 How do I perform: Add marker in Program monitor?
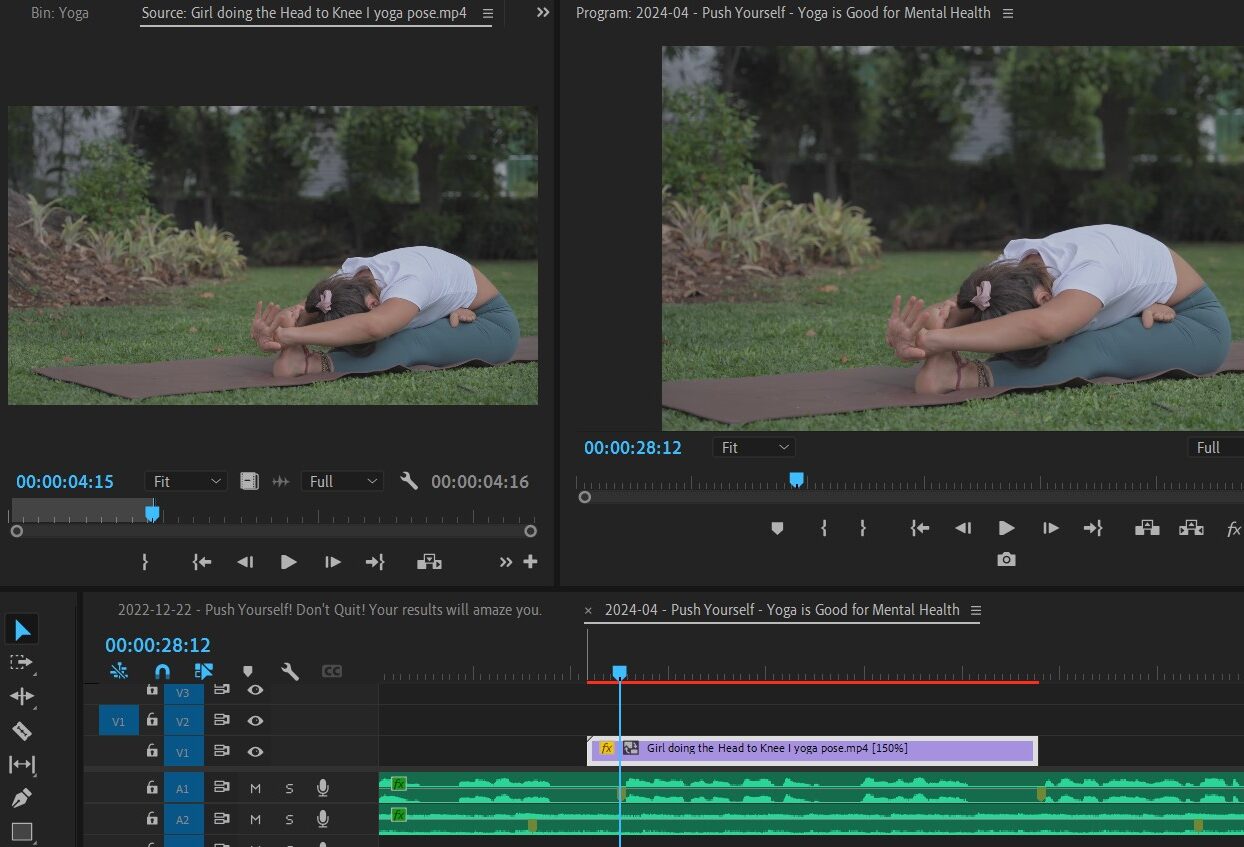pos(777,528)
